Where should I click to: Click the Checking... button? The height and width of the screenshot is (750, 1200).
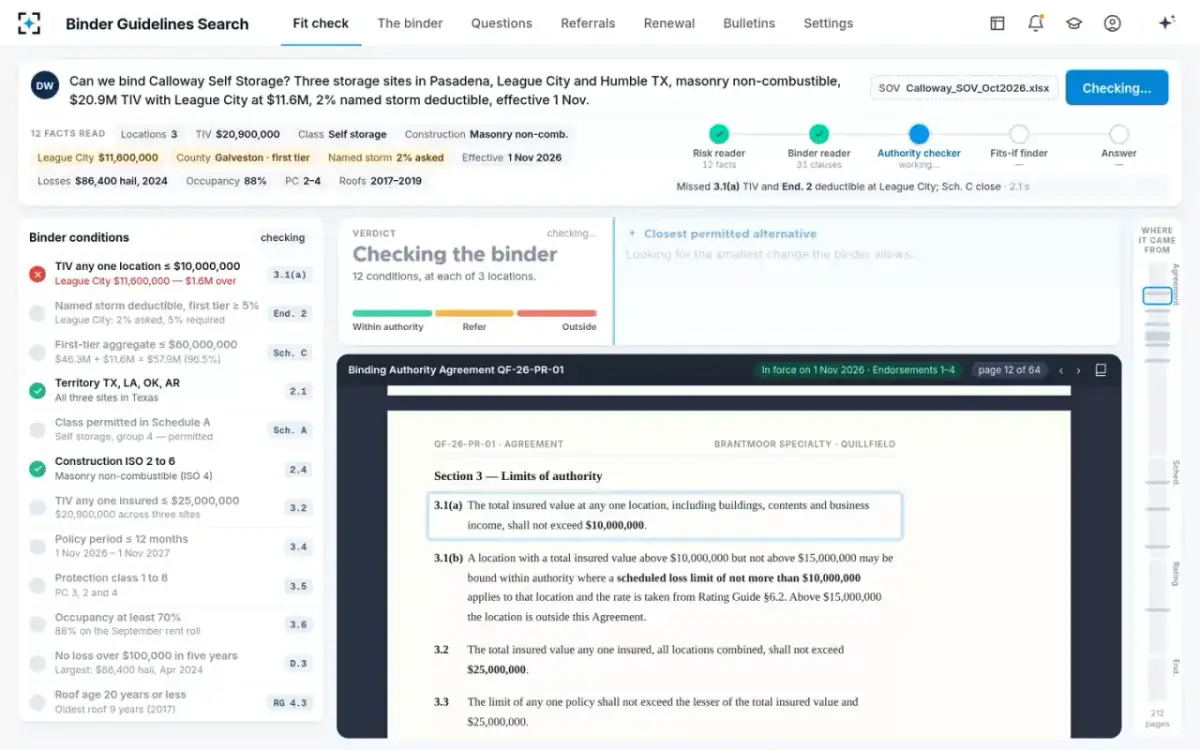(x=1116, y=88)
